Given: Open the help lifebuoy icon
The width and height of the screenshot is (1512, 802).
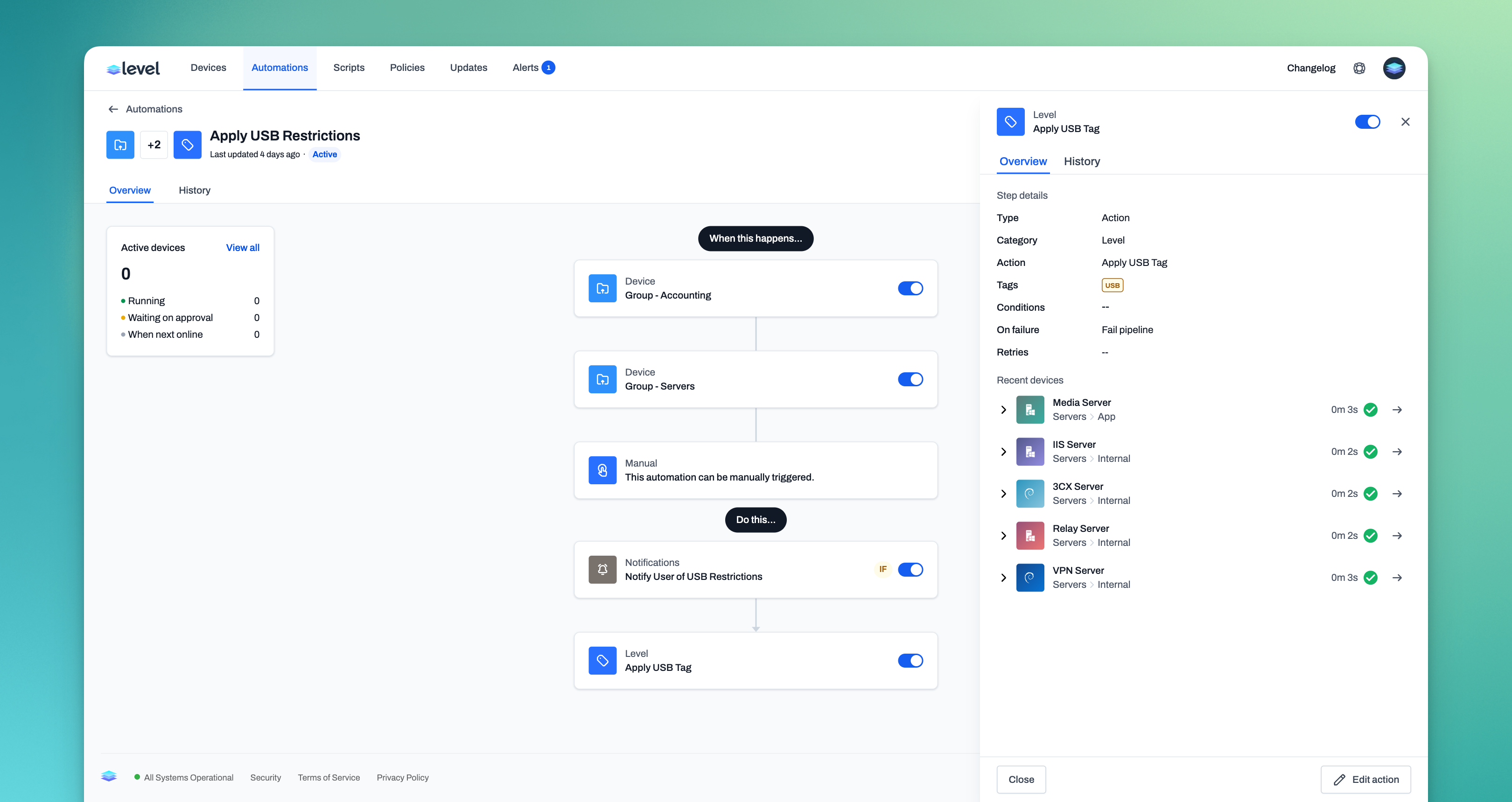Looking at the screenshot, I should pyautogui.click(x=1359, y=68).
